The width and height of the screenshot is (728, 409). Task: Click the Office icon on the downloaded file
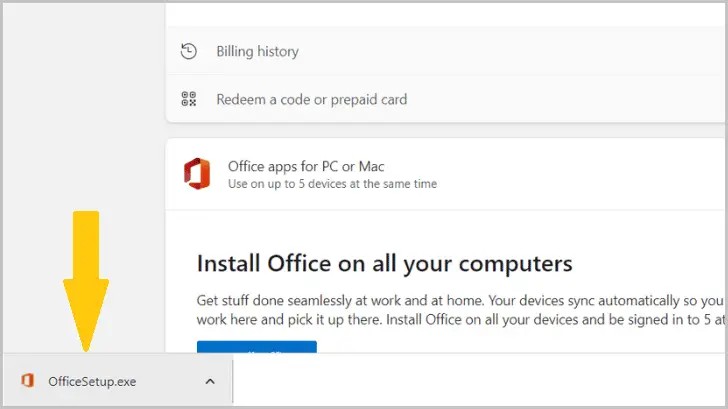click(x=28, y=381)
